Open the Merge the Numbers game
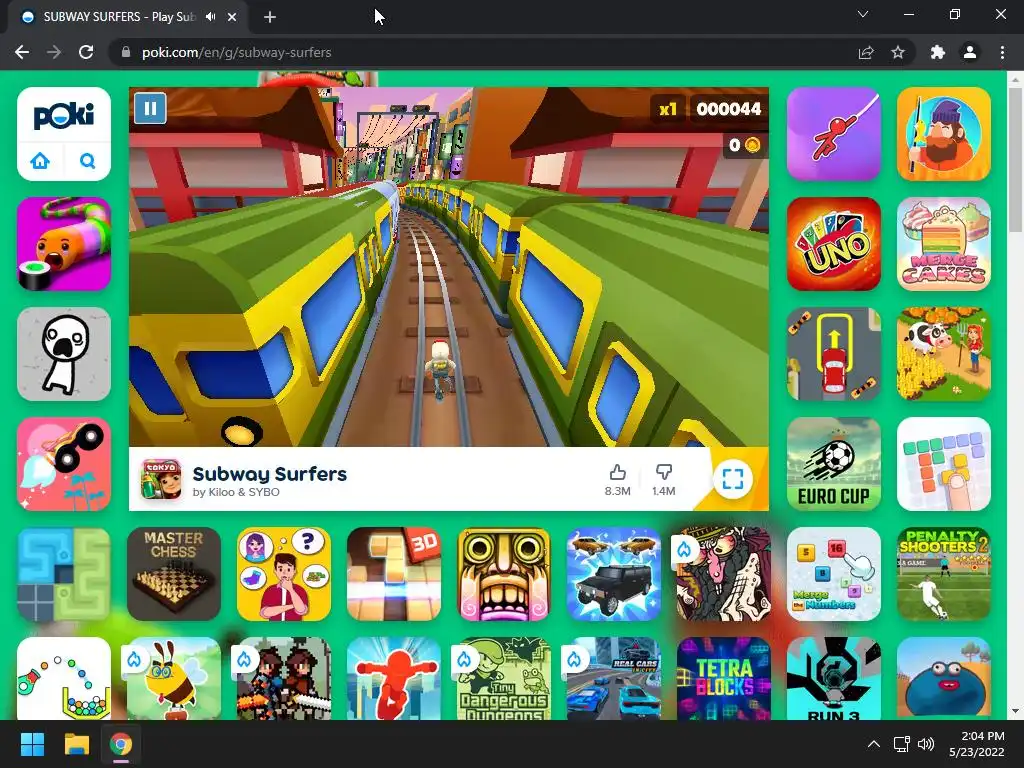Viewport: 1024px width, 768px height. 834,574
